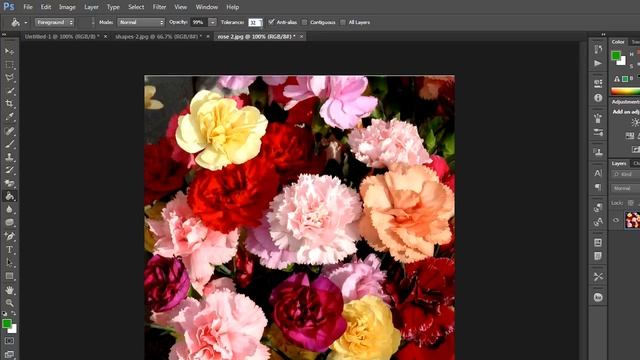
Task: Toggle the Anti-alias checkbox
Action: click(271, 22)
